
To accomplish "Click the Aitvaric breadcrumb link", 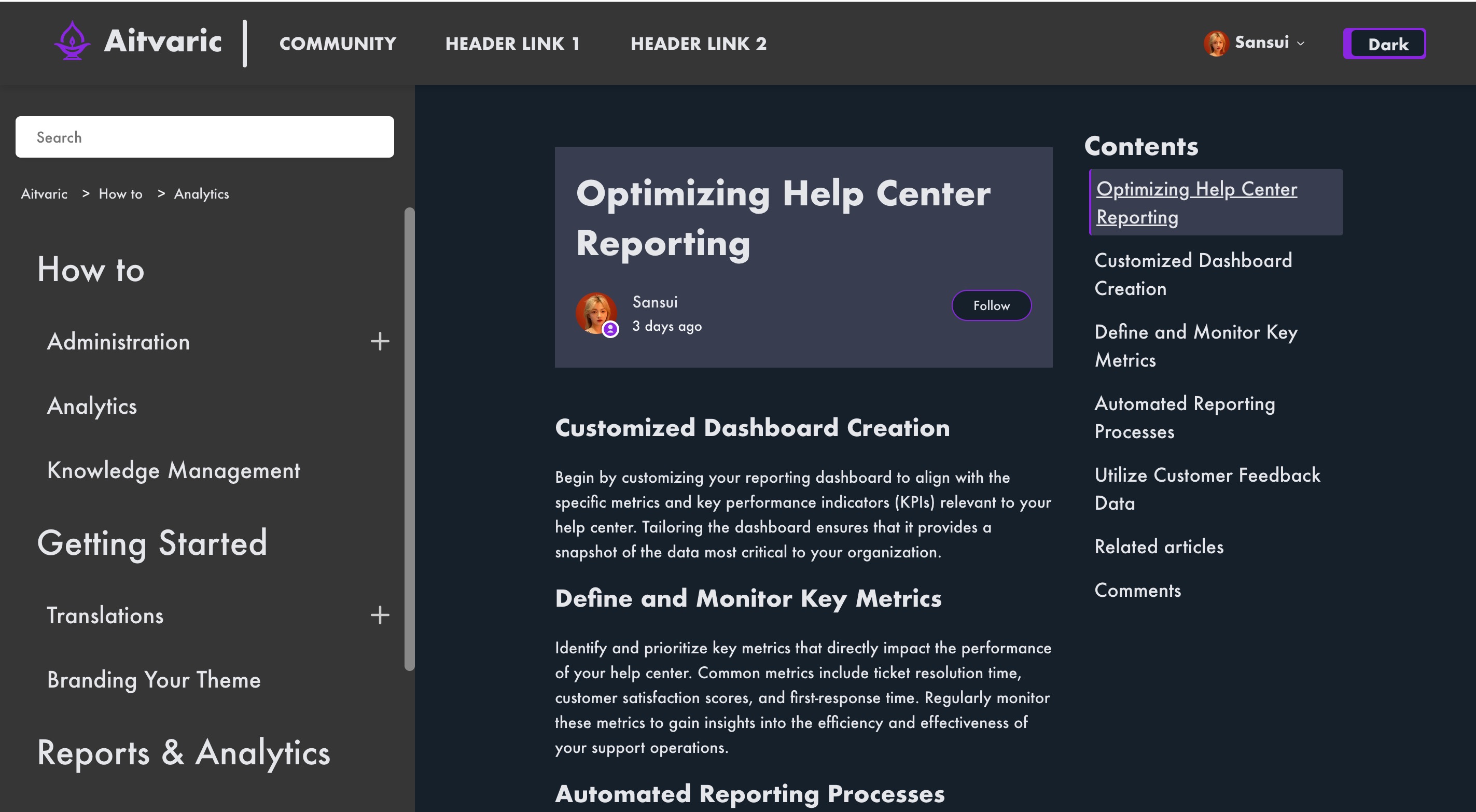I will (x=44, y=194).
